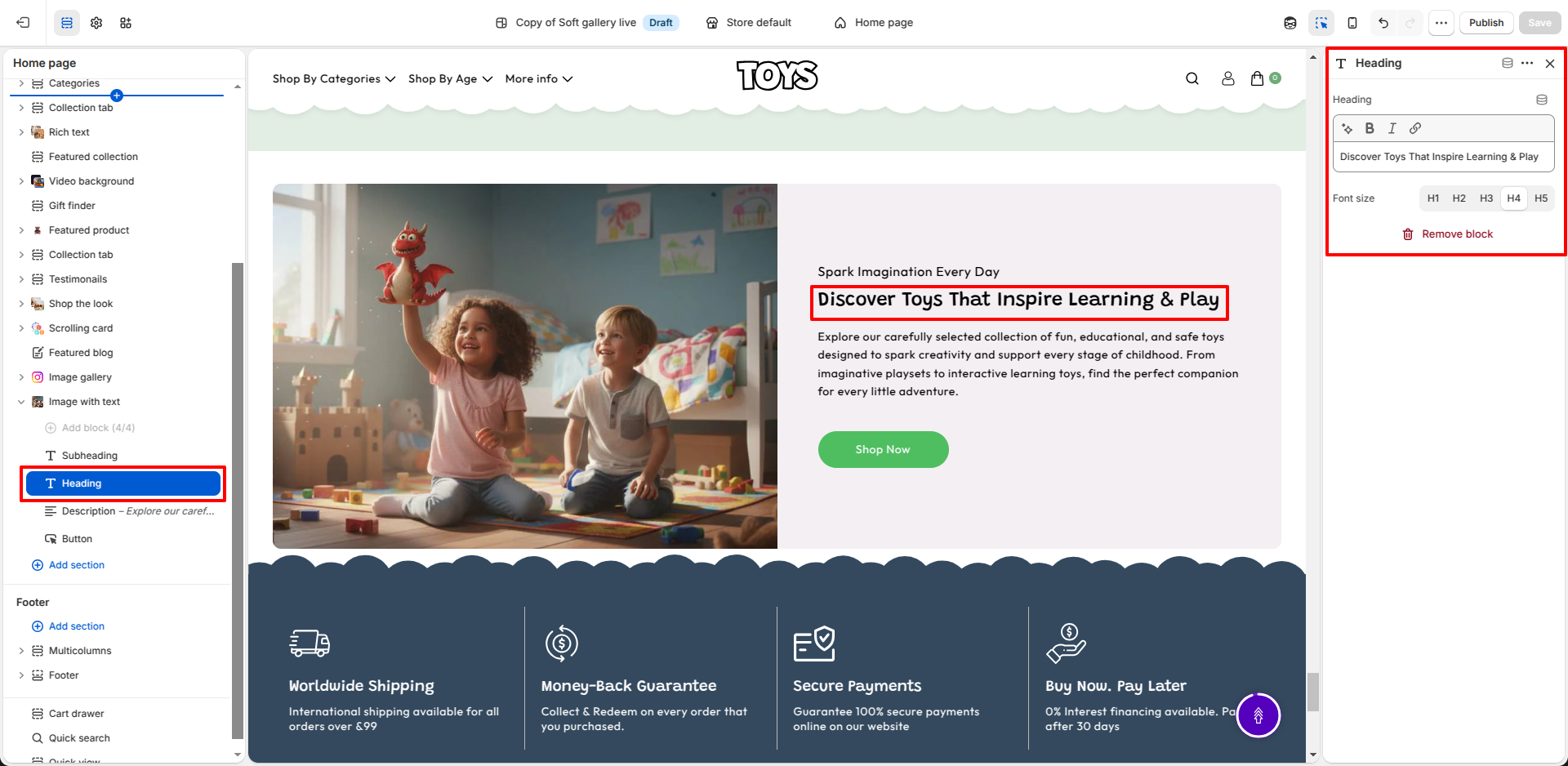1568x766 pixels.
Task: Expand Shop By Categories menu
Action: click(x=334, y=78)
